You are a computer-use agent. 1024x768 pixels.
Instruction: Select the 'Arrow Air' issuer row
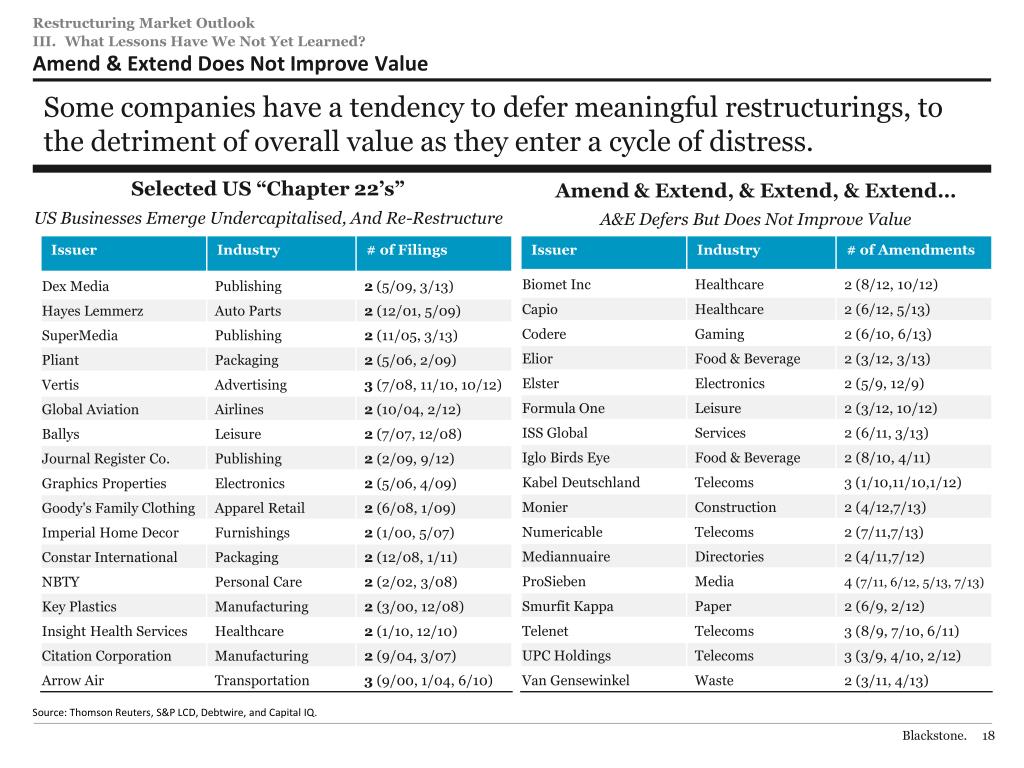click(x=73, y=681)
